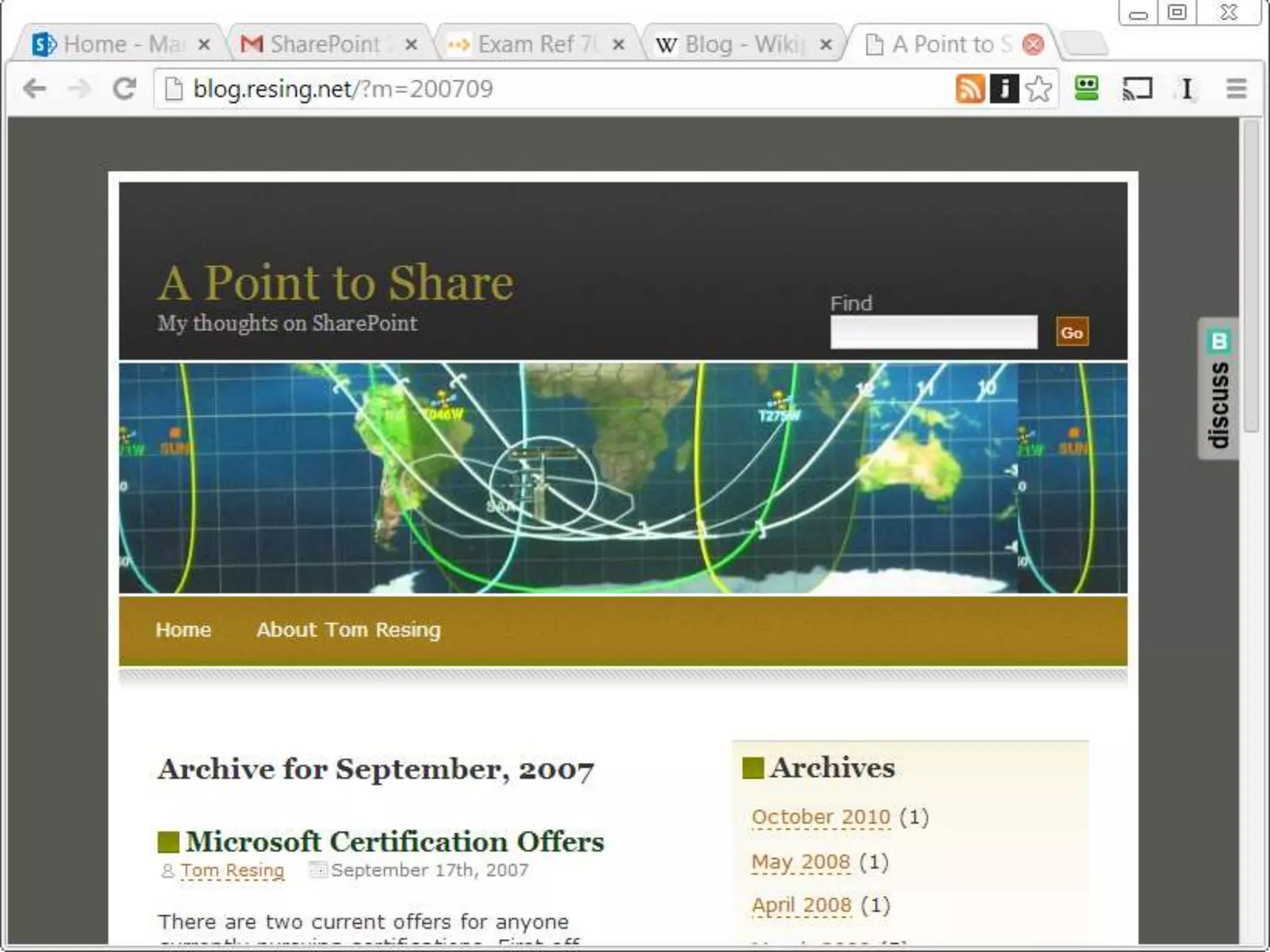Open the RSS feed subscription icon

[970, 89]
